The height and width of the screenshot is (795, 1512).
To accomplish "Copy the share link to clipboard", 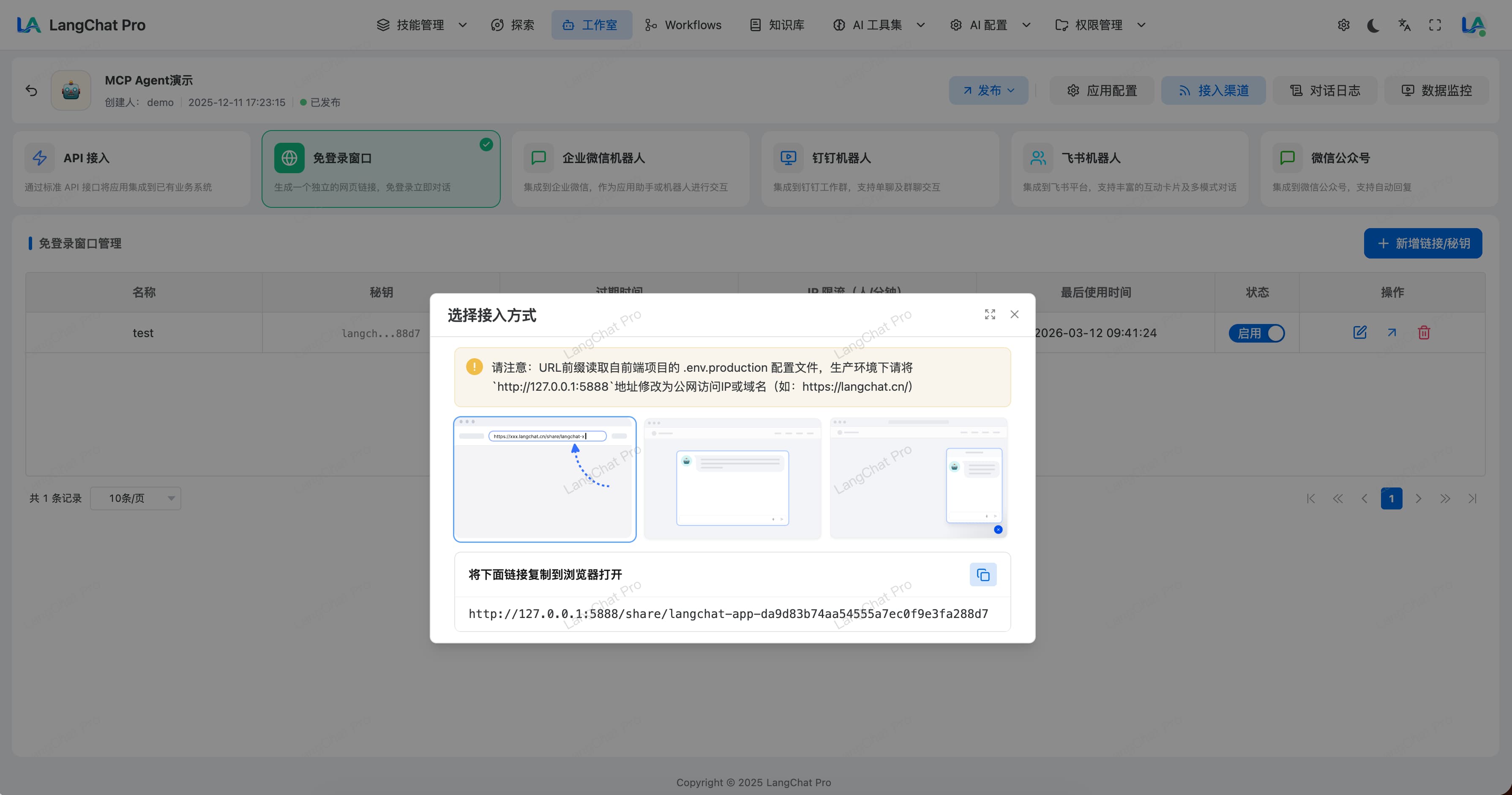I will [983, 574].
